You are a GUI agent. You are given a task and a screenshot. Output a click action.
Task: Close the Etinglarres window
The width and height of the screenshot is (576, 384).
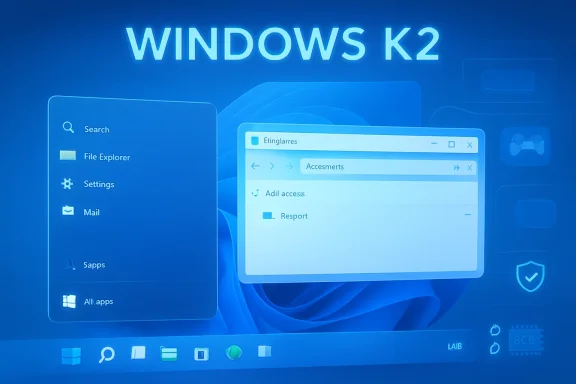[x=469, y=145]
